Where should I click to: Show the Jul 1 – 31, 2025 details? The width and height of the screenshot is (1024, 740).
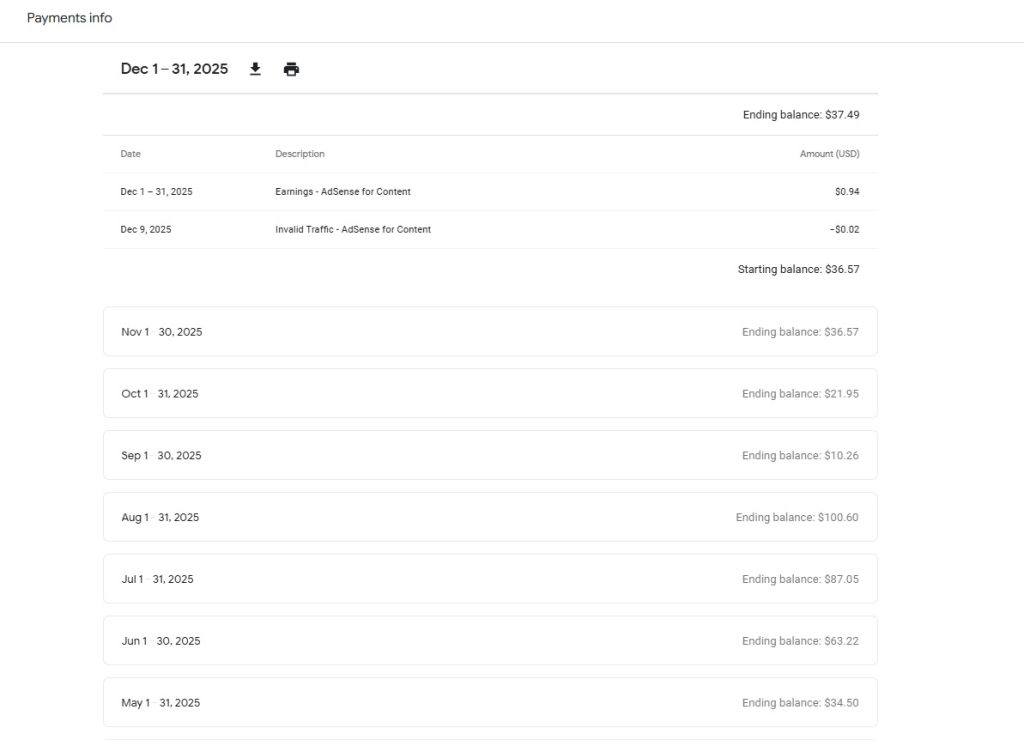click(490, 579)
